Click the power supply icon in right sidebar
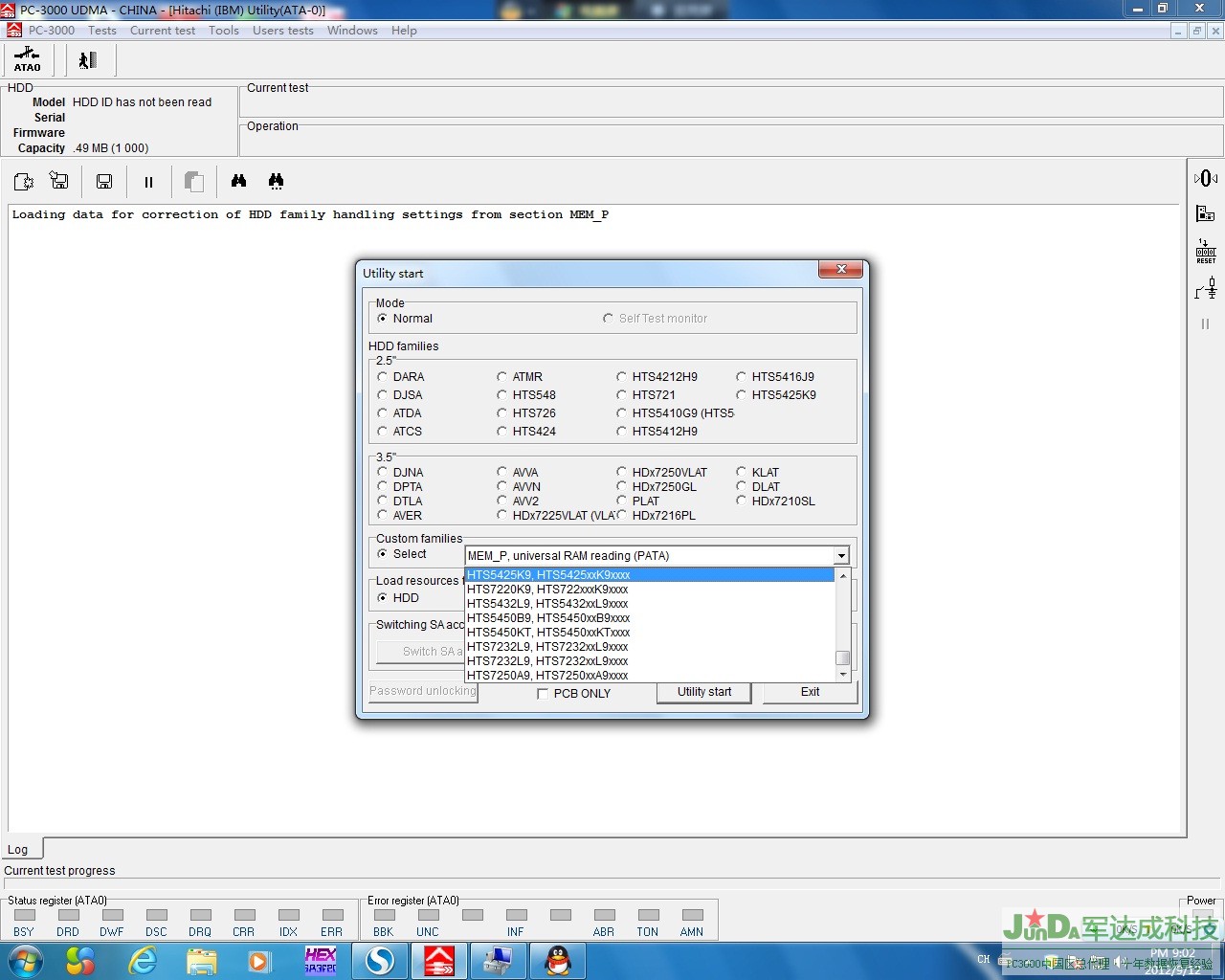The image size is (1225, 980). point(1206,287)
